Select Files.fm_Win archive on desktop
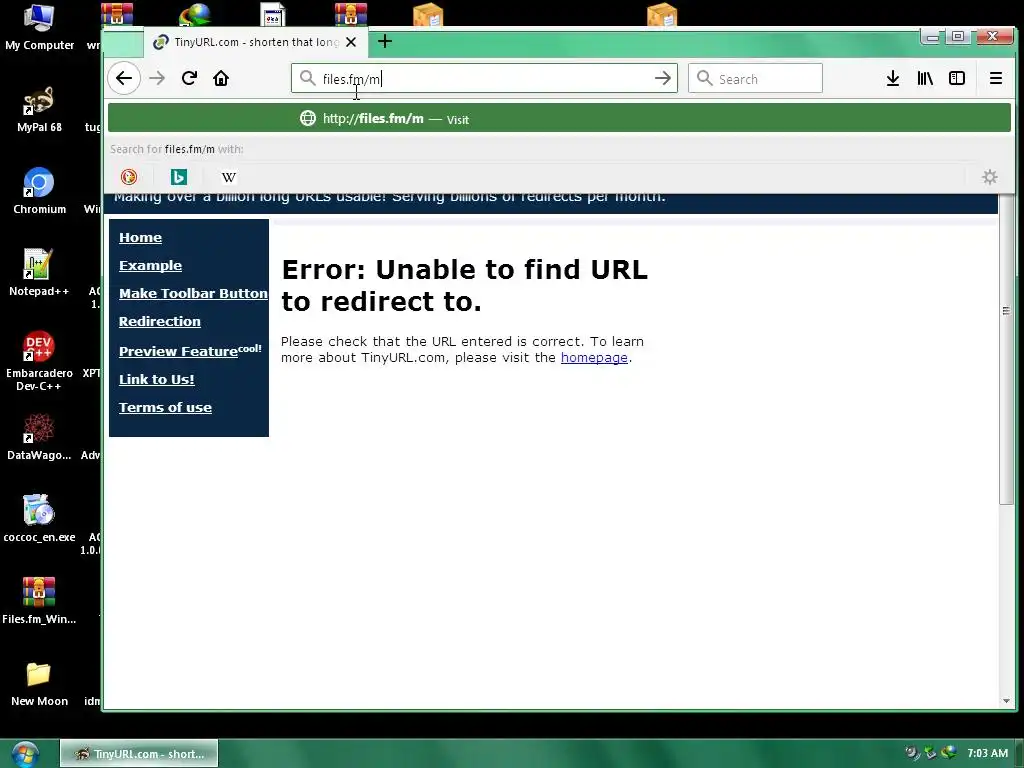This screenshot has height=768, width=1024. [39, 601]
